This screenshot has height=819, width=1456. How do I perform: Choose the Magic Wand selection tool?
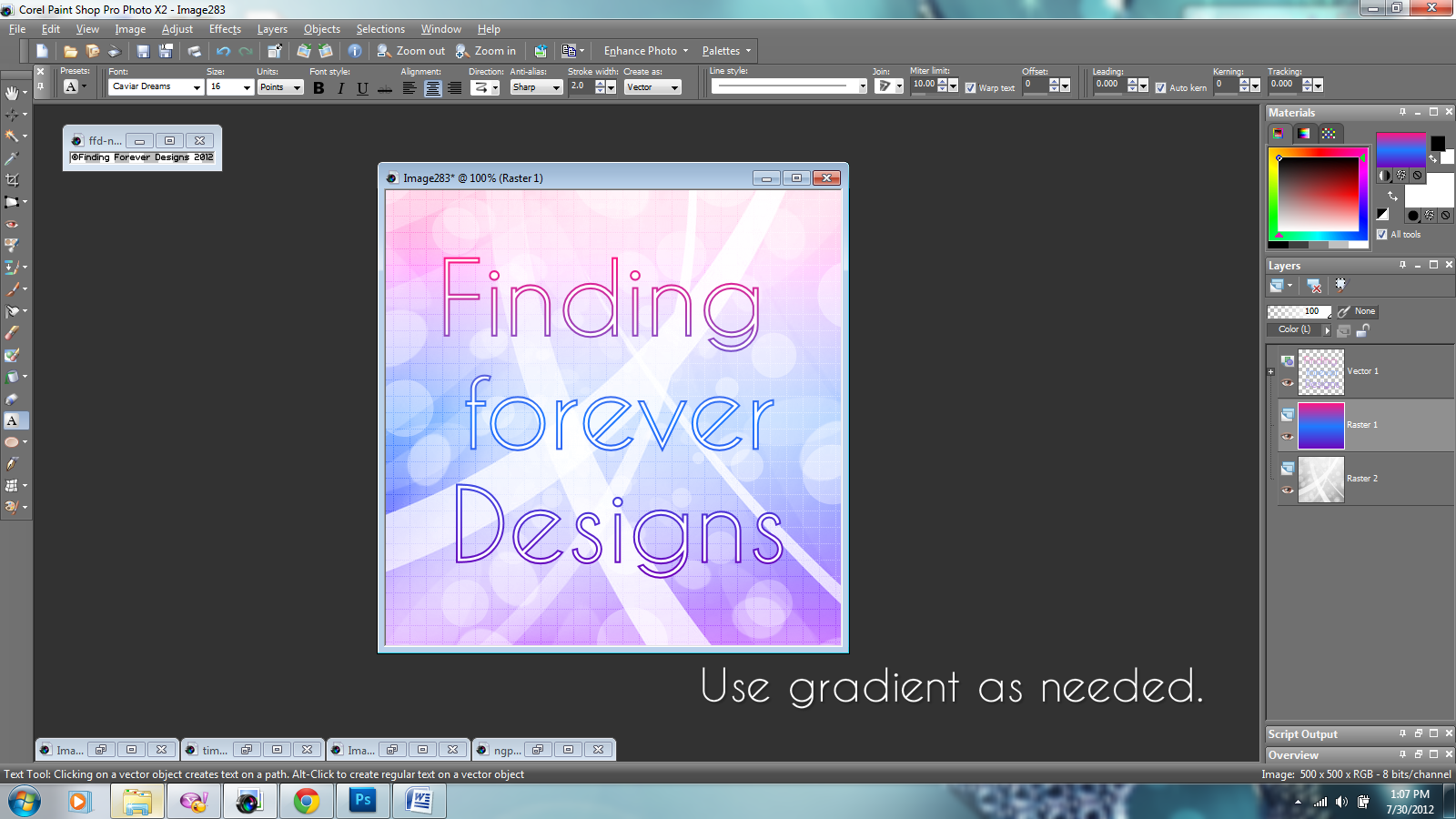point(14,136)
